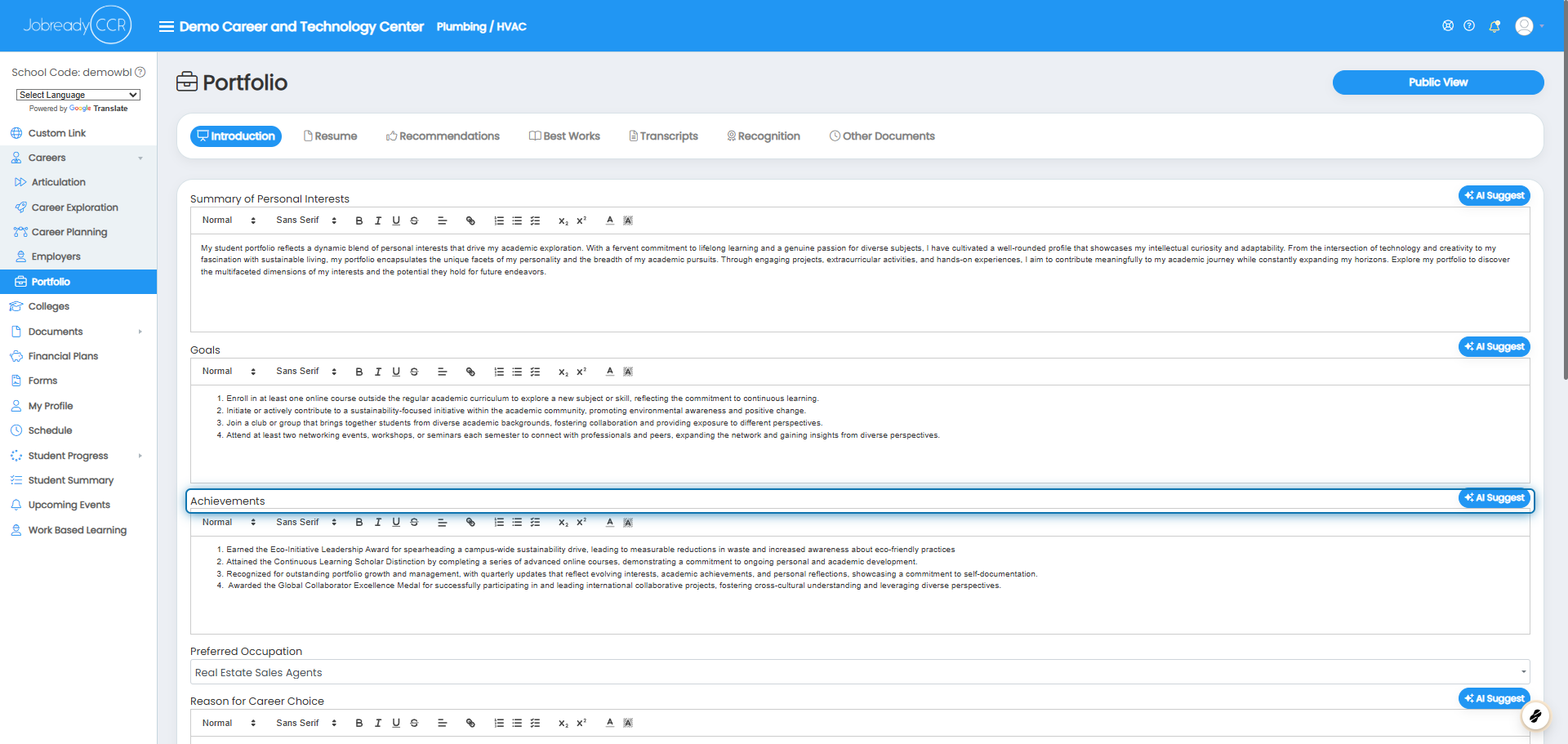Click the Public View button
Image resolution: width=1568 pixels, height=744 pixels.
[x=1438, y=82]
